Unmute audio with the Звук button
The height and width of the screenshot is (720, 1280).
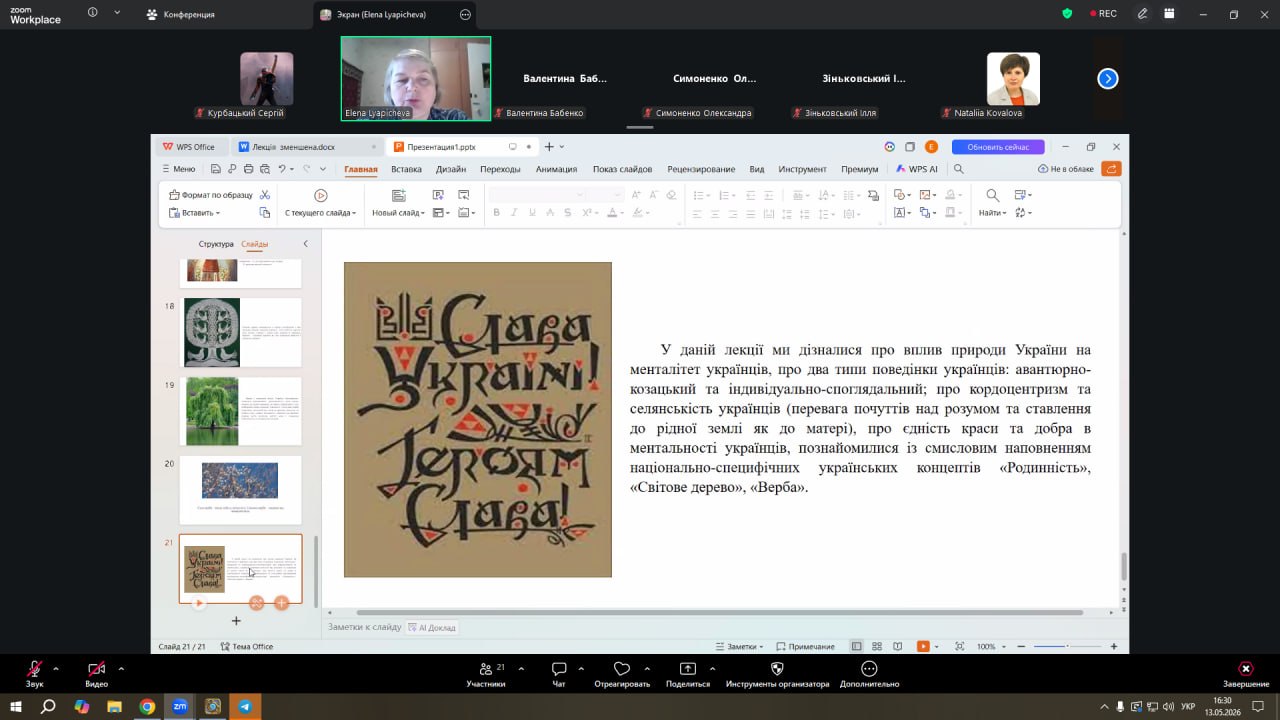tap(35, 674)
